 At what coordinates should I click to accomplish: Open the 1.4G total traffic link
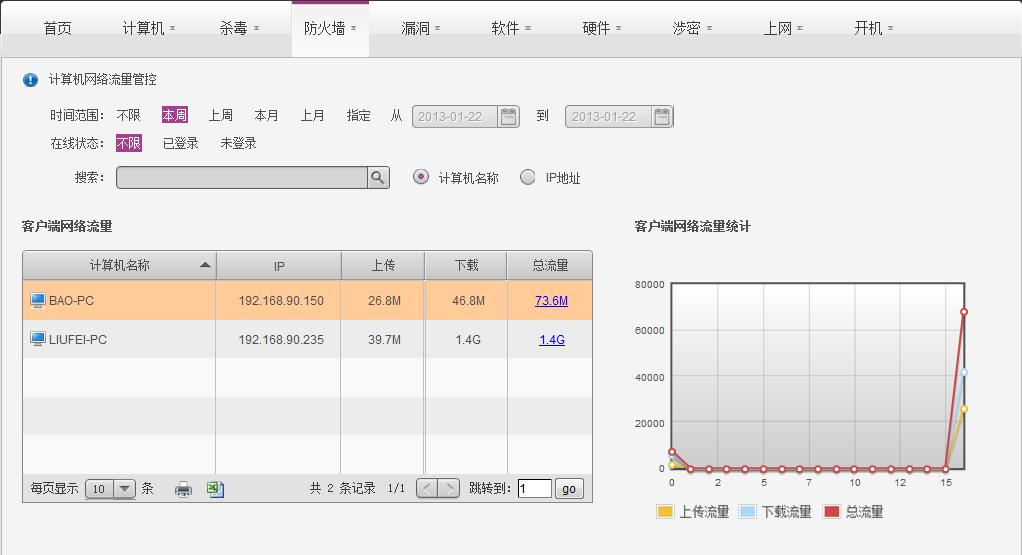tap(552, 339)
